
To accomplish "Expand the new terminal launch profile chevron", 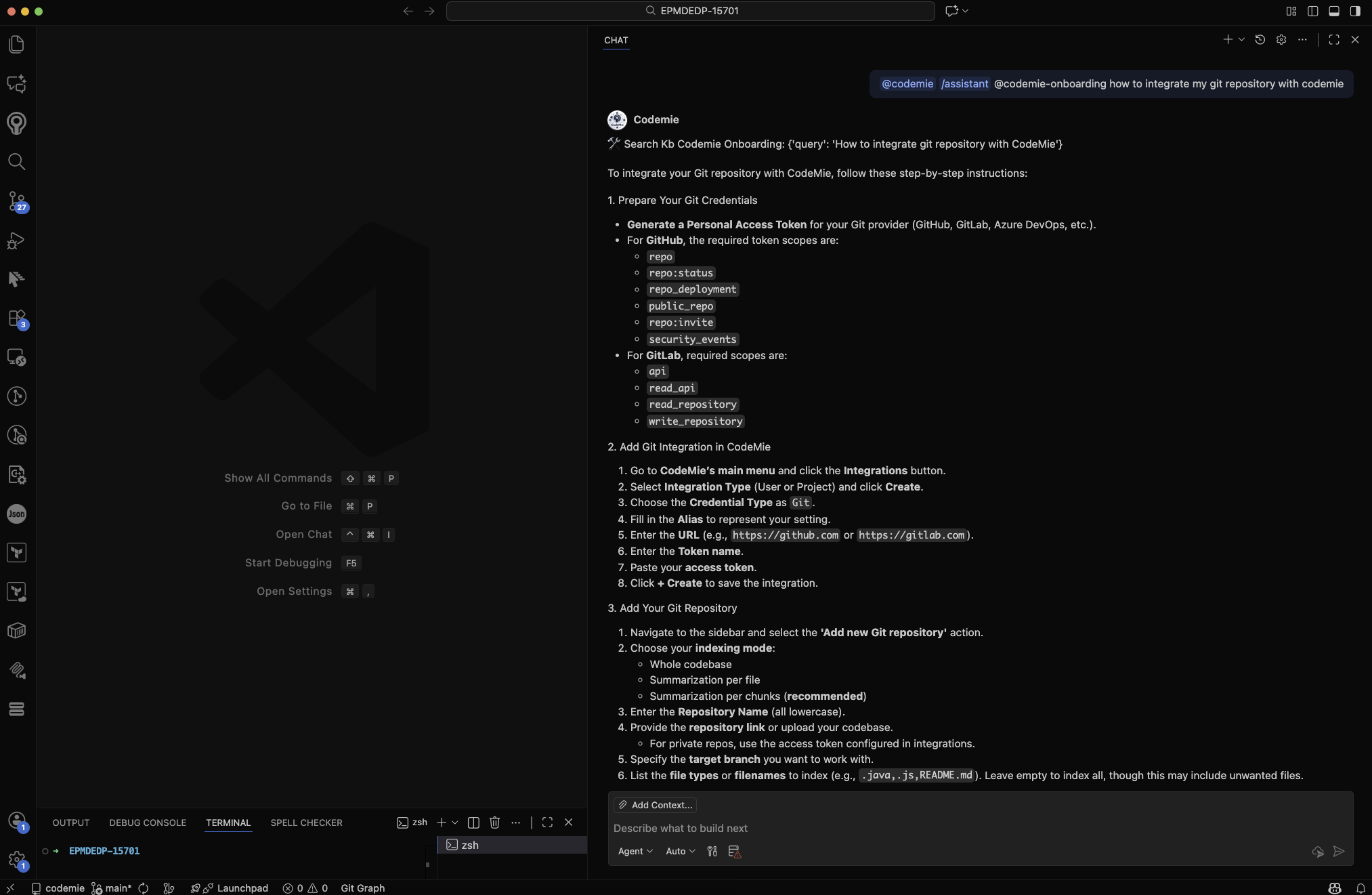I will pyautogui.click(x=455, y=823).
